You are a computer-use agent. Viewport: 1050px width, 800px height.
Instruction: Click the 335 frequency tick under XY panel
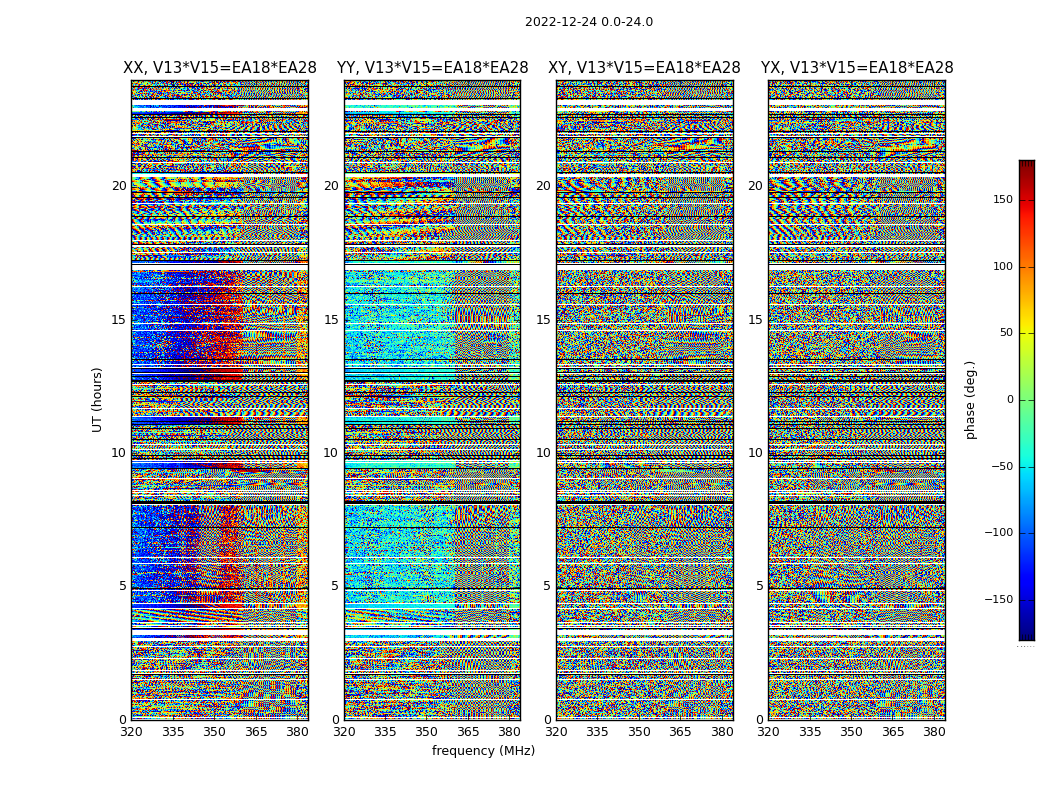coord(597,732)
